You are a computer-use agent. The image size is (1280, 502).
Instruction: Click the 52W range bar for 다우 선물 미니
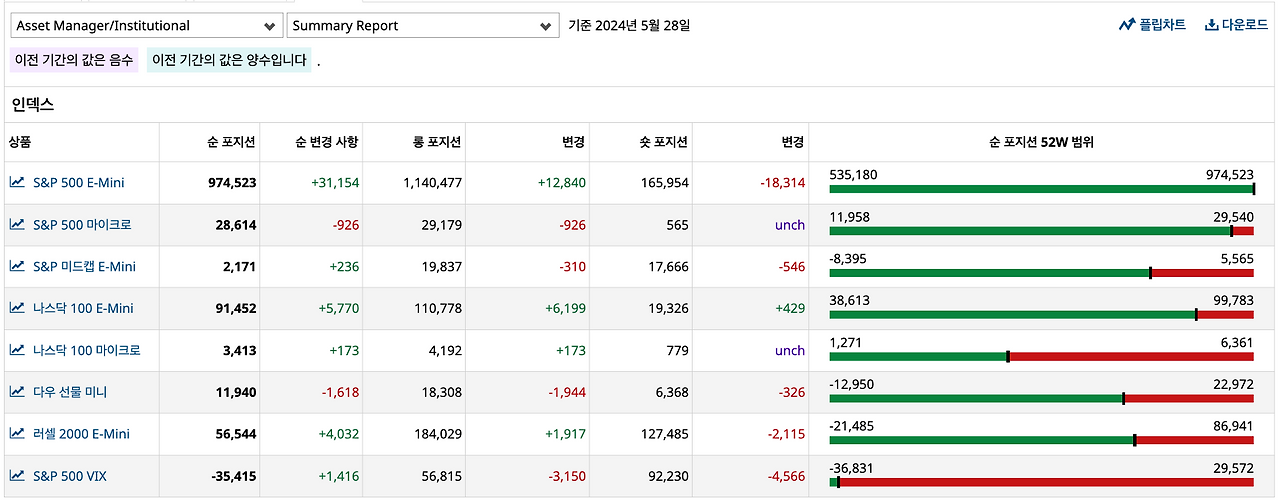1041,398
